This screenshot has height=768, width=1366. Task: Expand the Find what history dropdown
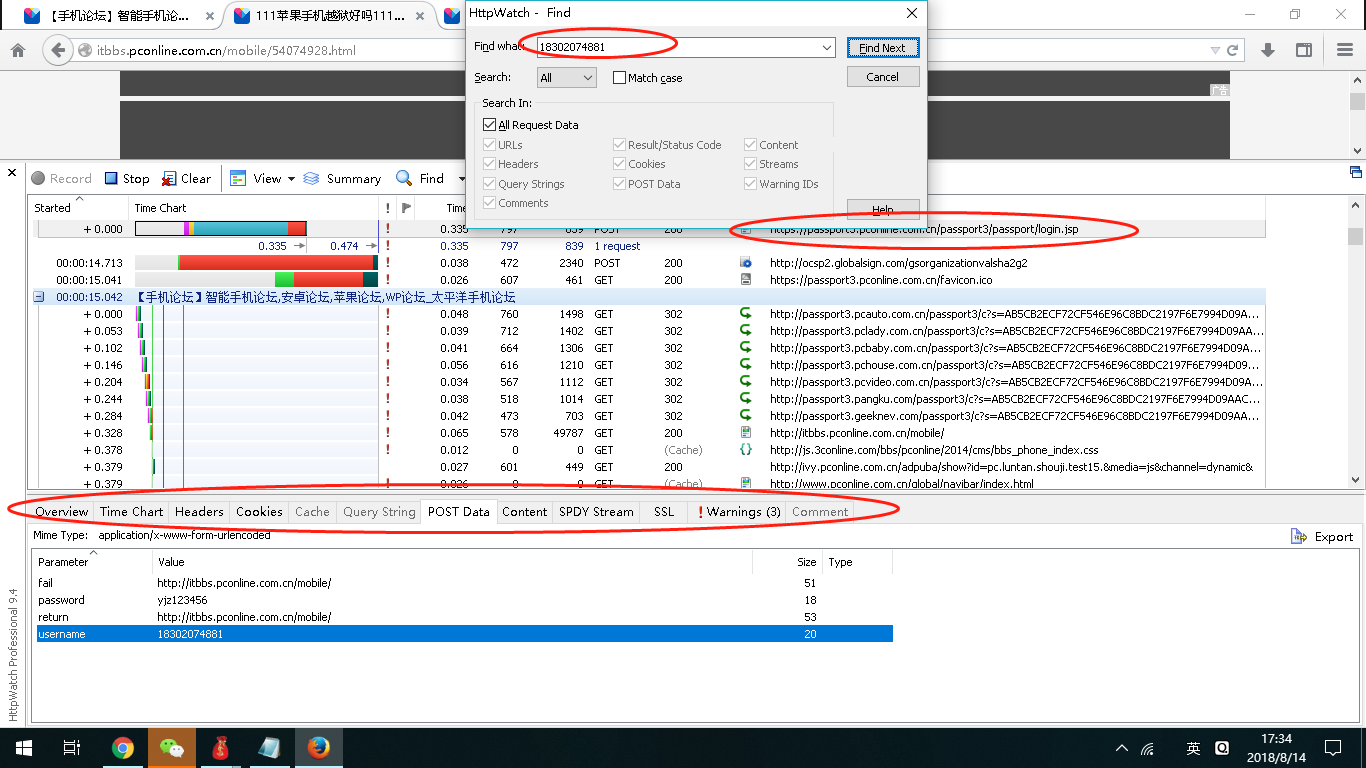point(827,48)
